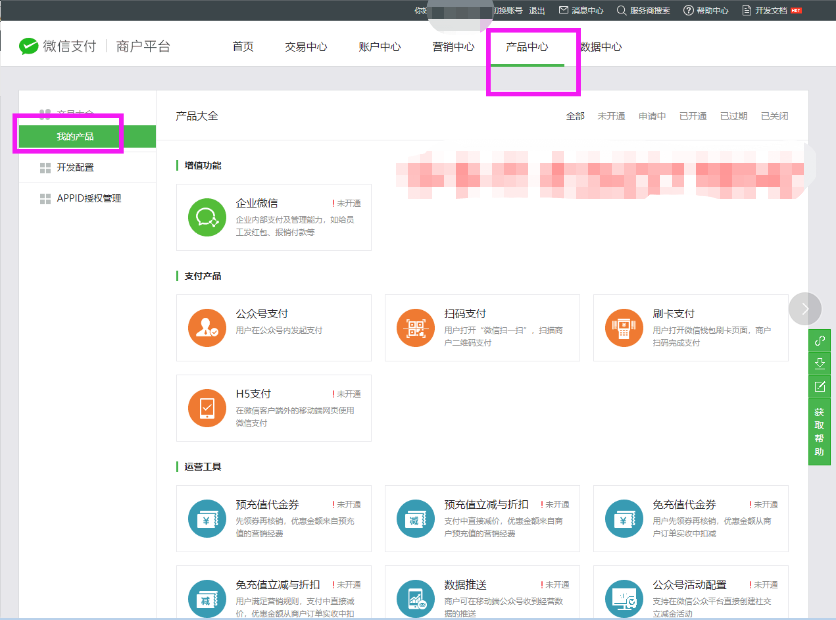Open 消息中心 in the top bar
Viewport: 836px width, 620px height.
[588, 10]
